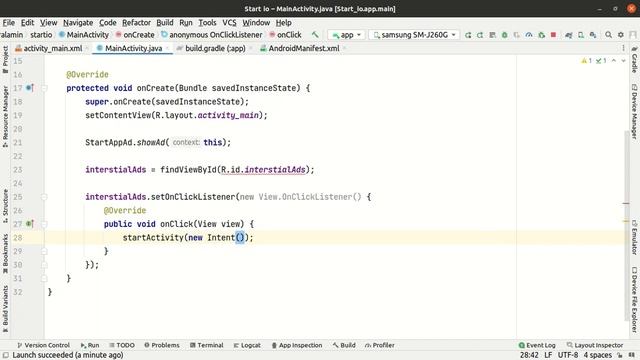This screenshot has height=360, width=640.
Task: Open the Build menu
Action: [165, 23]
